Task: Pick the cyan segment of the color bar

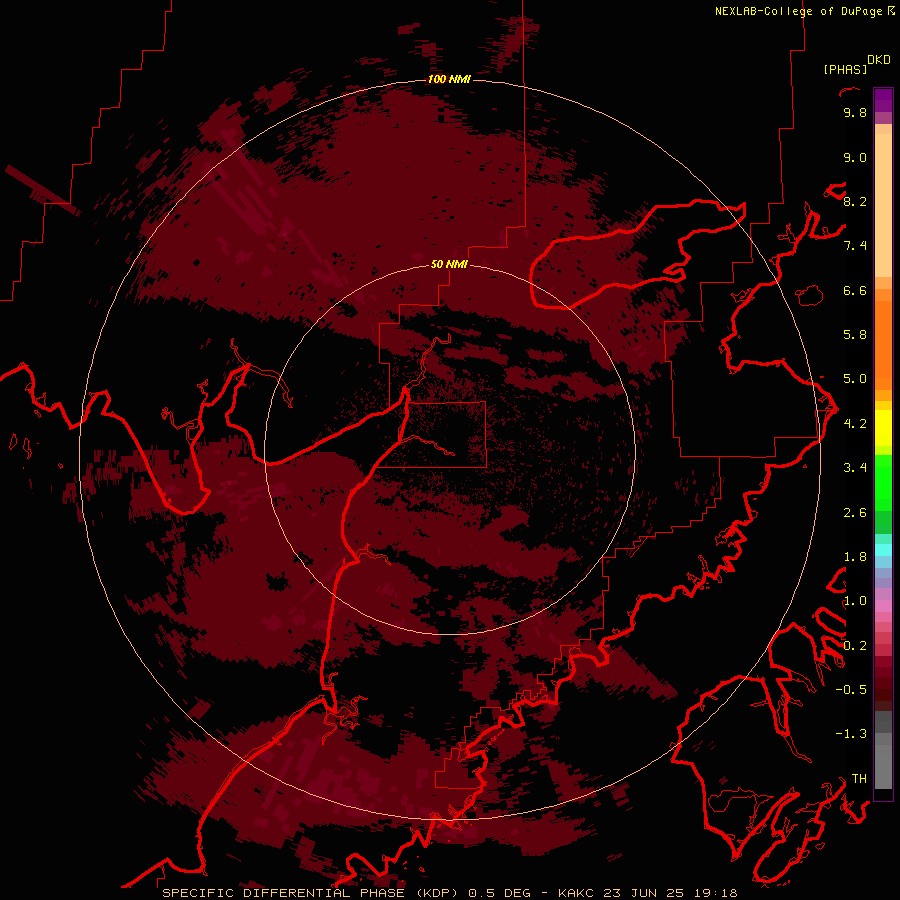Action: tap(883, 550)
